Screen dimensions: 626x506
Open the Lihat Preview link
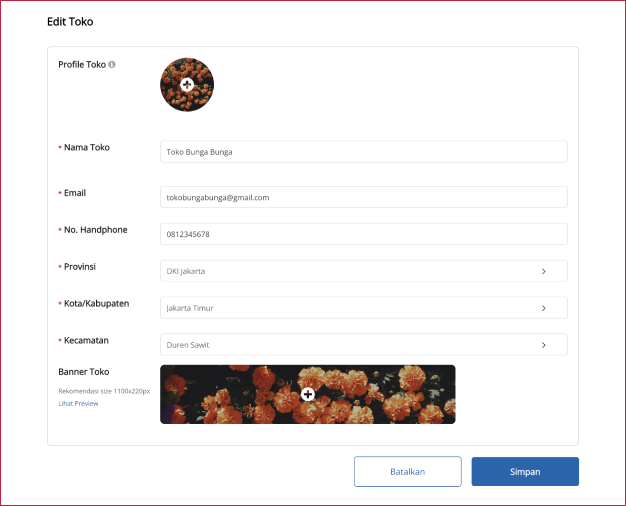[78, 403]
